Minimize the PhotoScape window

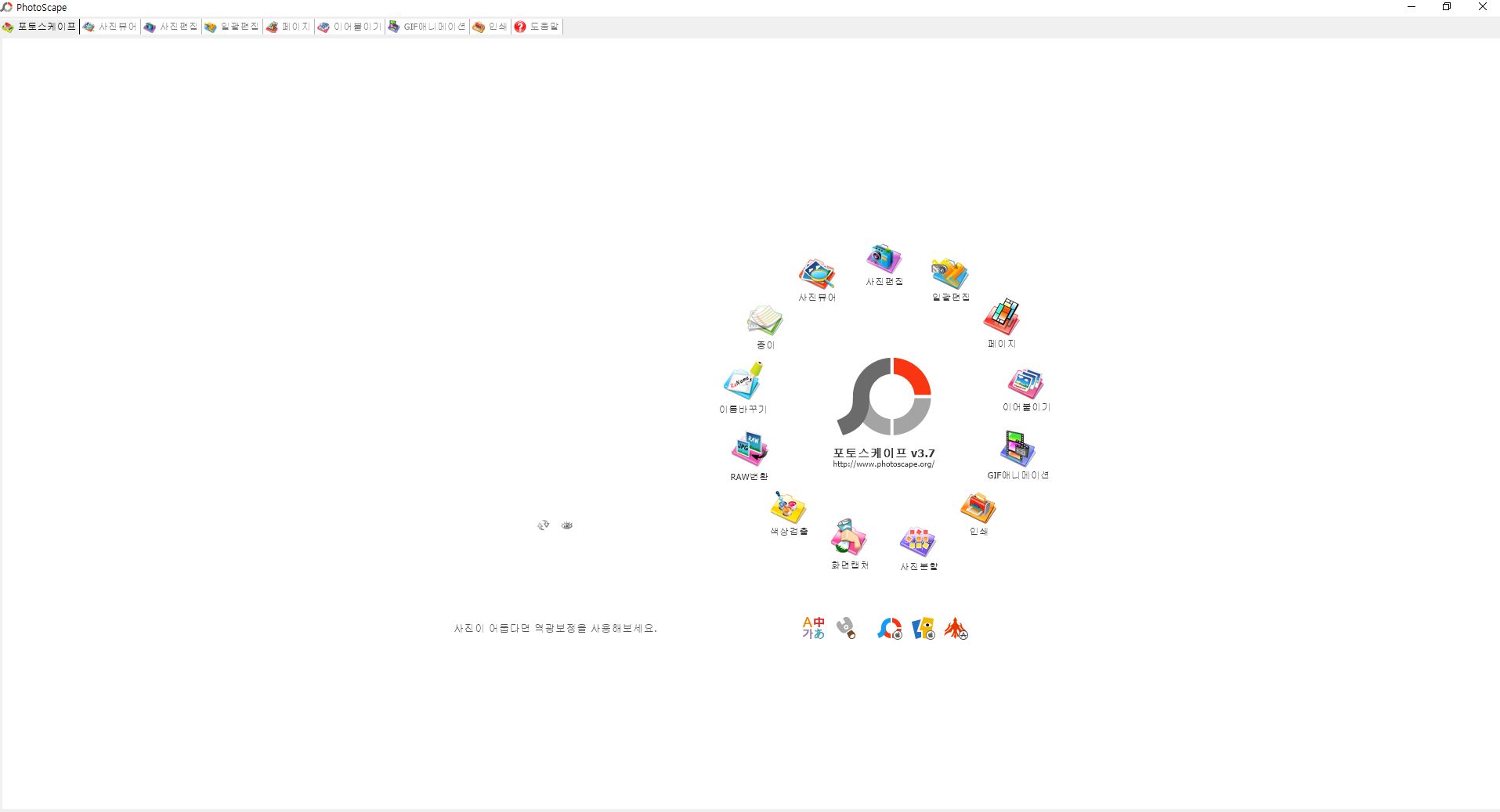[1411, 7]
